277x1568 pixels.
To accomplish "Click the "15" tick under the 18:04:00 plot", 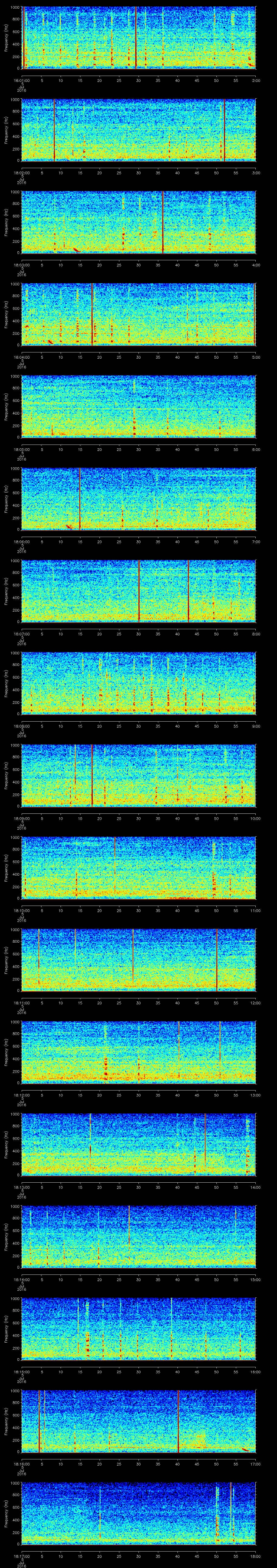I will coord(80,357).
